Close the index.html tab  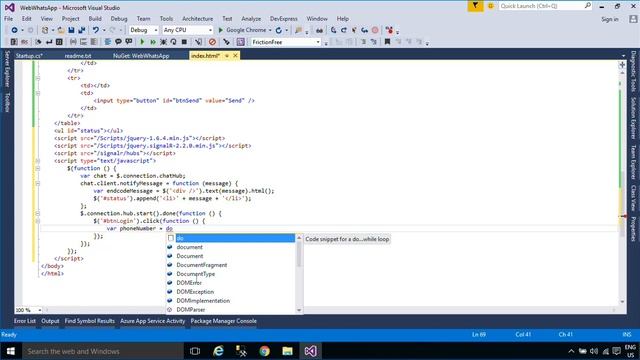coord(236,56)
